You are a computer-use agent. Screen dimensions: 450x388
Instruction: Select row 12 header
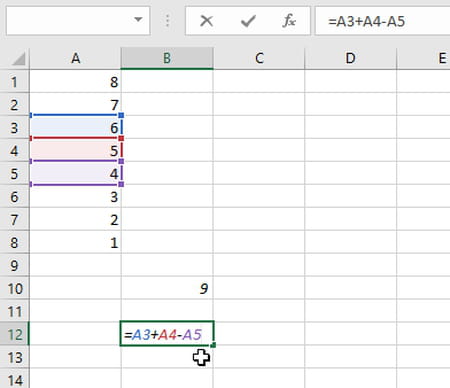[14, 334]
